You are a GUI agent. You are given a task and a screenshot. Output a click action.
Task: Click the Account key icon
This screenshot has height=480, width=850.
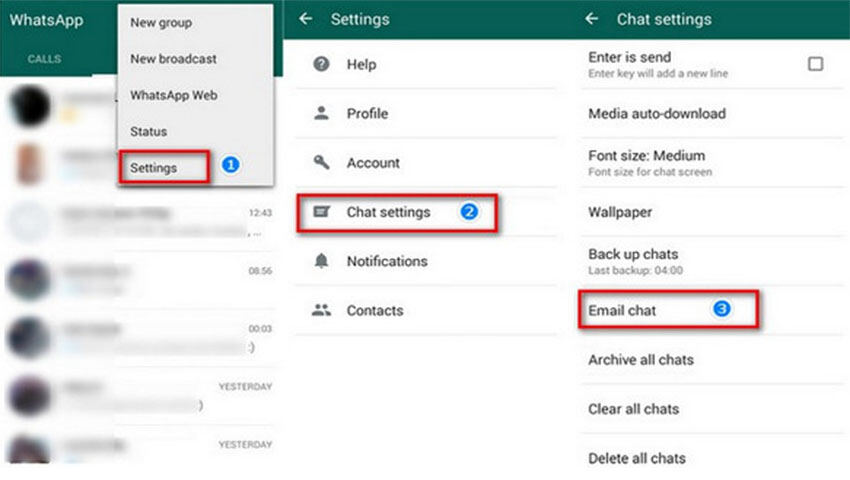pyautogui.click(x=321, y=162)
